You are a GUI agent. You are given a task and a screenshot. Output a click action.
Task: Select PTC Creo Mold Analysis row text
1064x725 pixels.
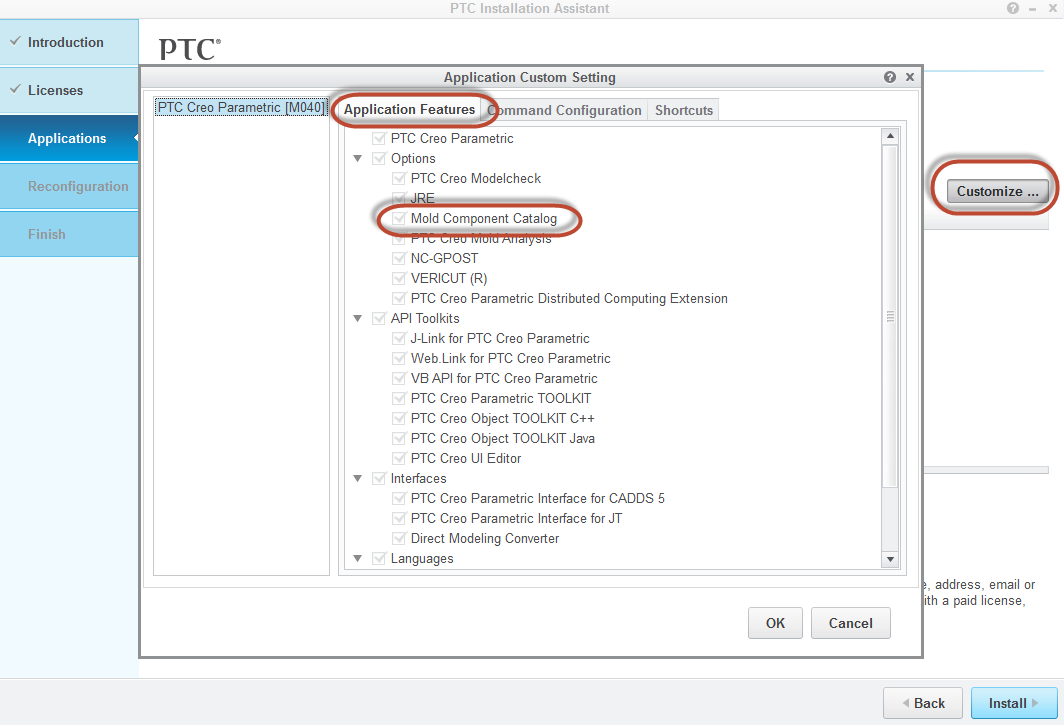[x=481, y=238]
